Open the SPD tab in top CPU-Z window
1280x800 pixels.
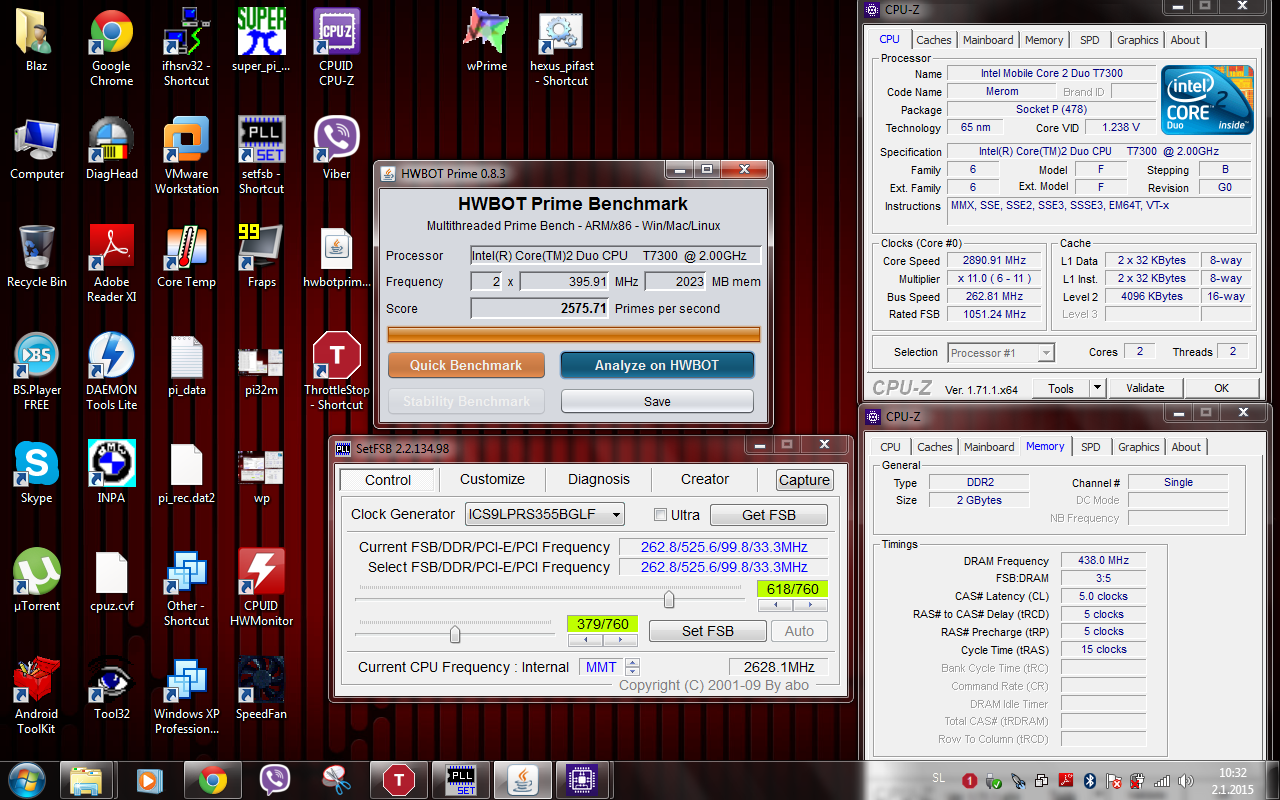[1089, 40]
